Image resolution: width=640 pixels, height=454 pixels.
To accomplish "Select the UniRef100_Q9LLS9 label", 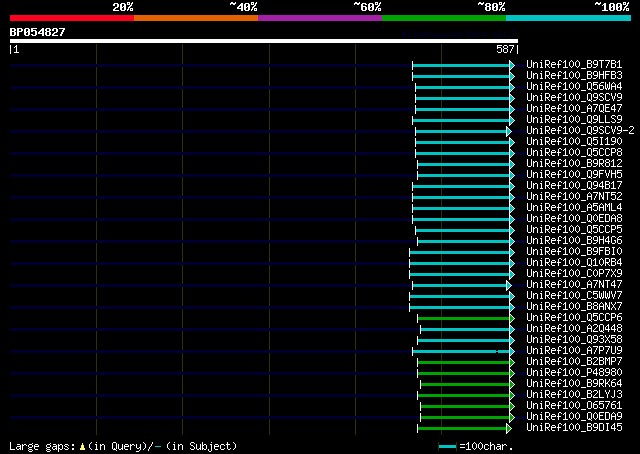I will click(574, 120).
